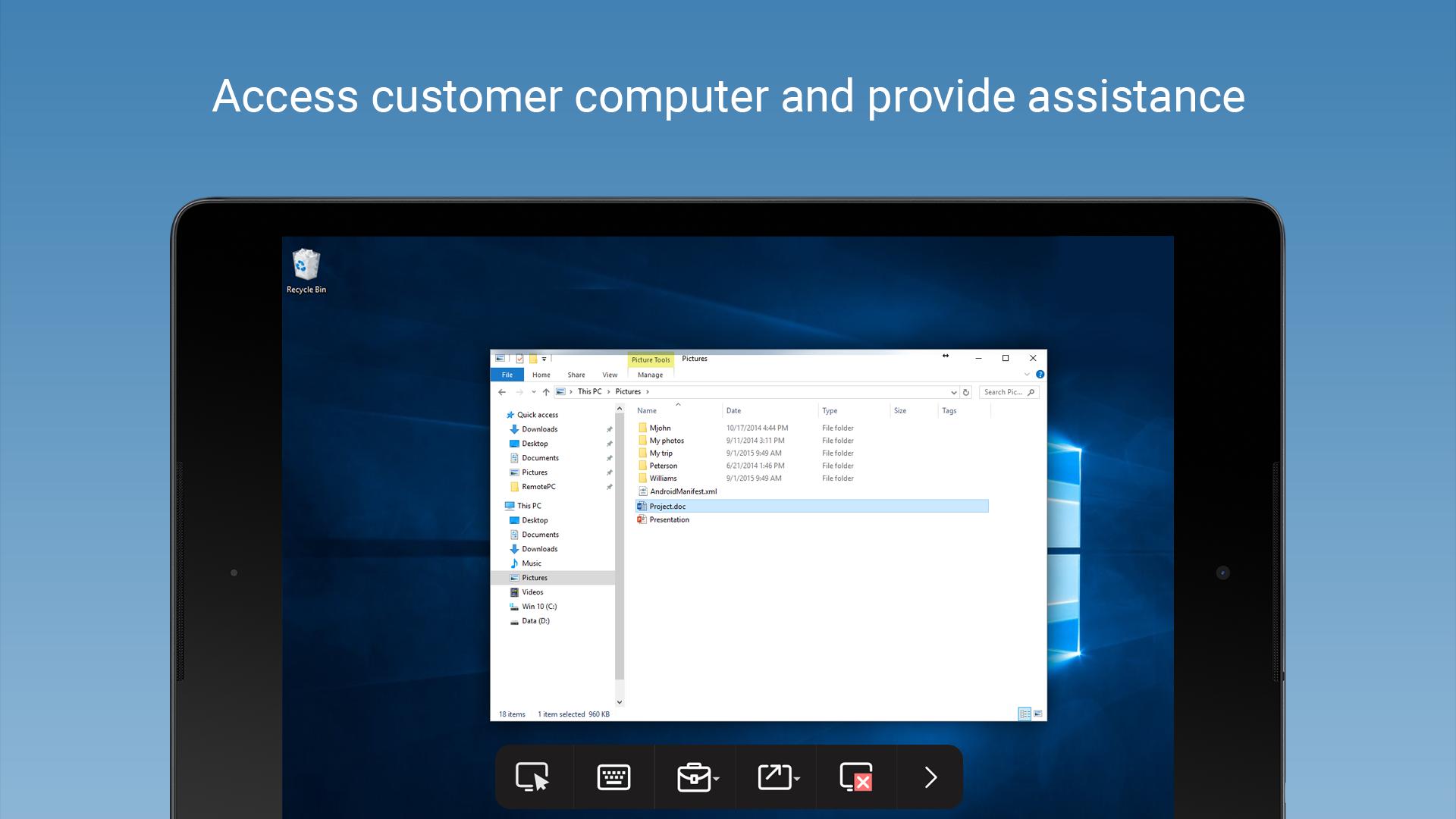The width and height of the screenshot is (1456, 819).
Task: Open the View ribbon tab
Action: click(x=610, y=375)
